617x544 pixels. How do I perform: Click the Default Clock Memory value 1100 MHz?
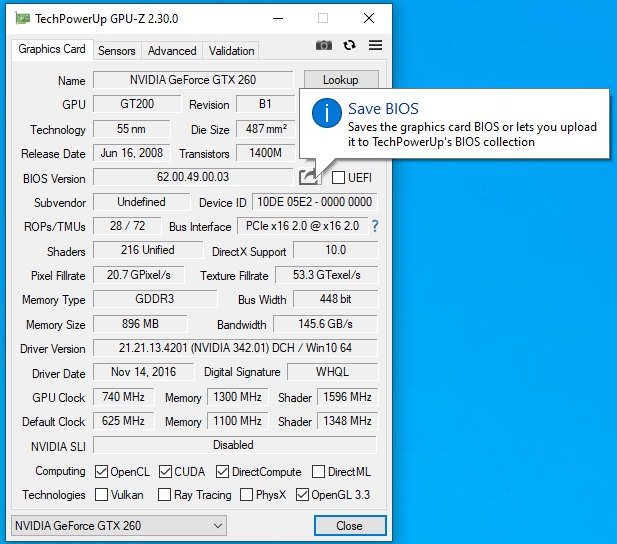[238, 421]
